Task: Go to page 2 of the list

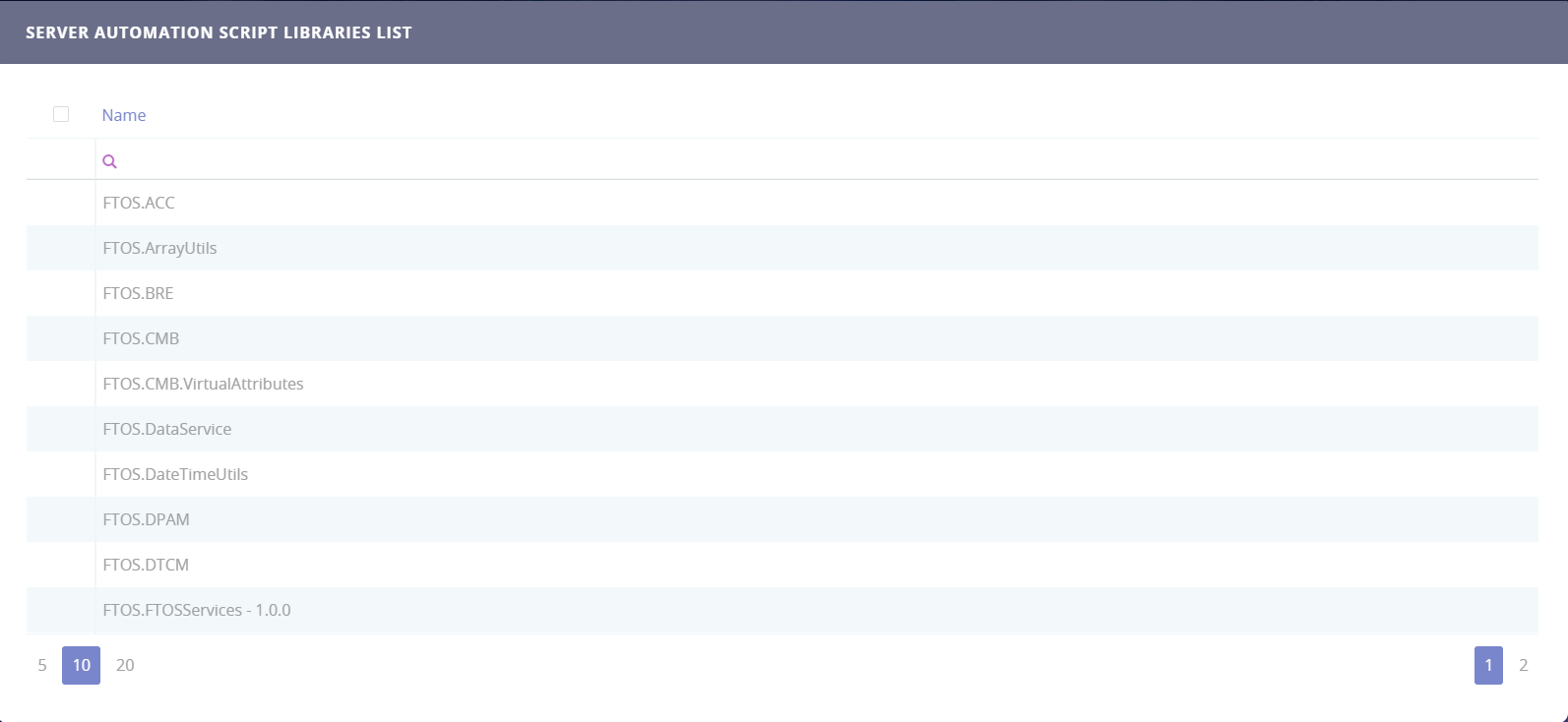Action: [1523, 665]
